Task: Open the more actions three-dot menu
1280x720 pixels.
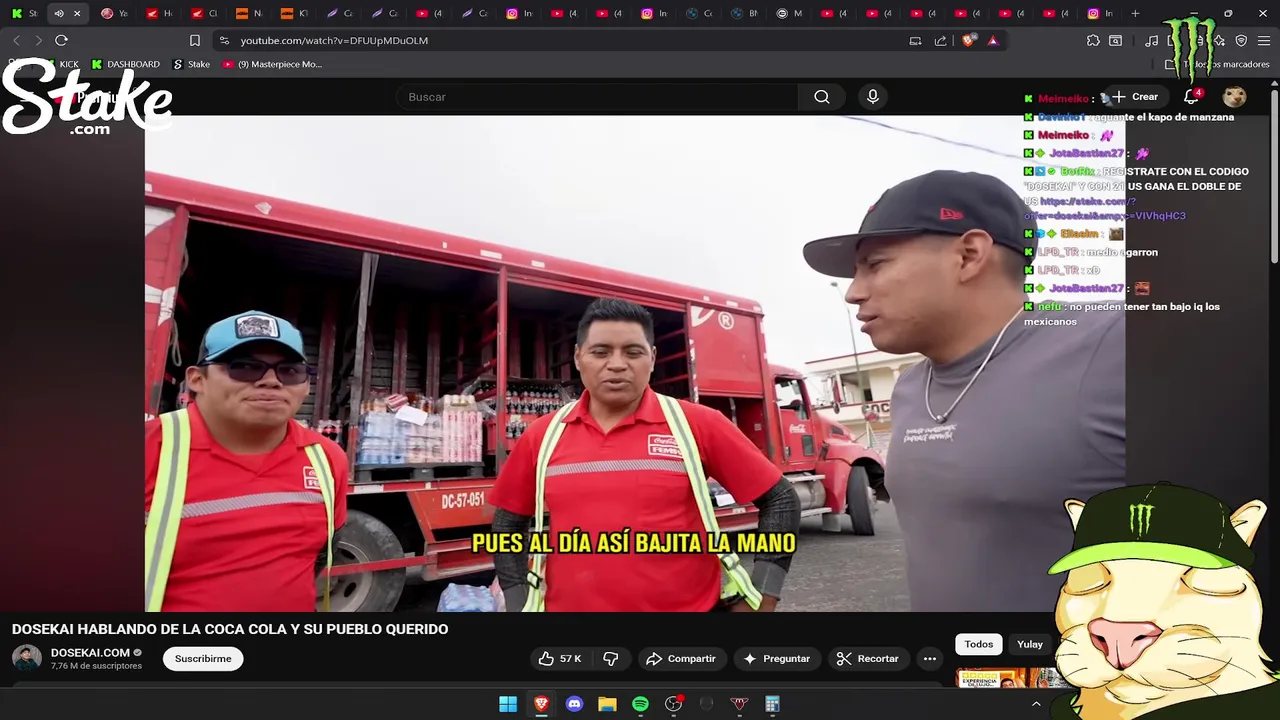Action: 930,658
